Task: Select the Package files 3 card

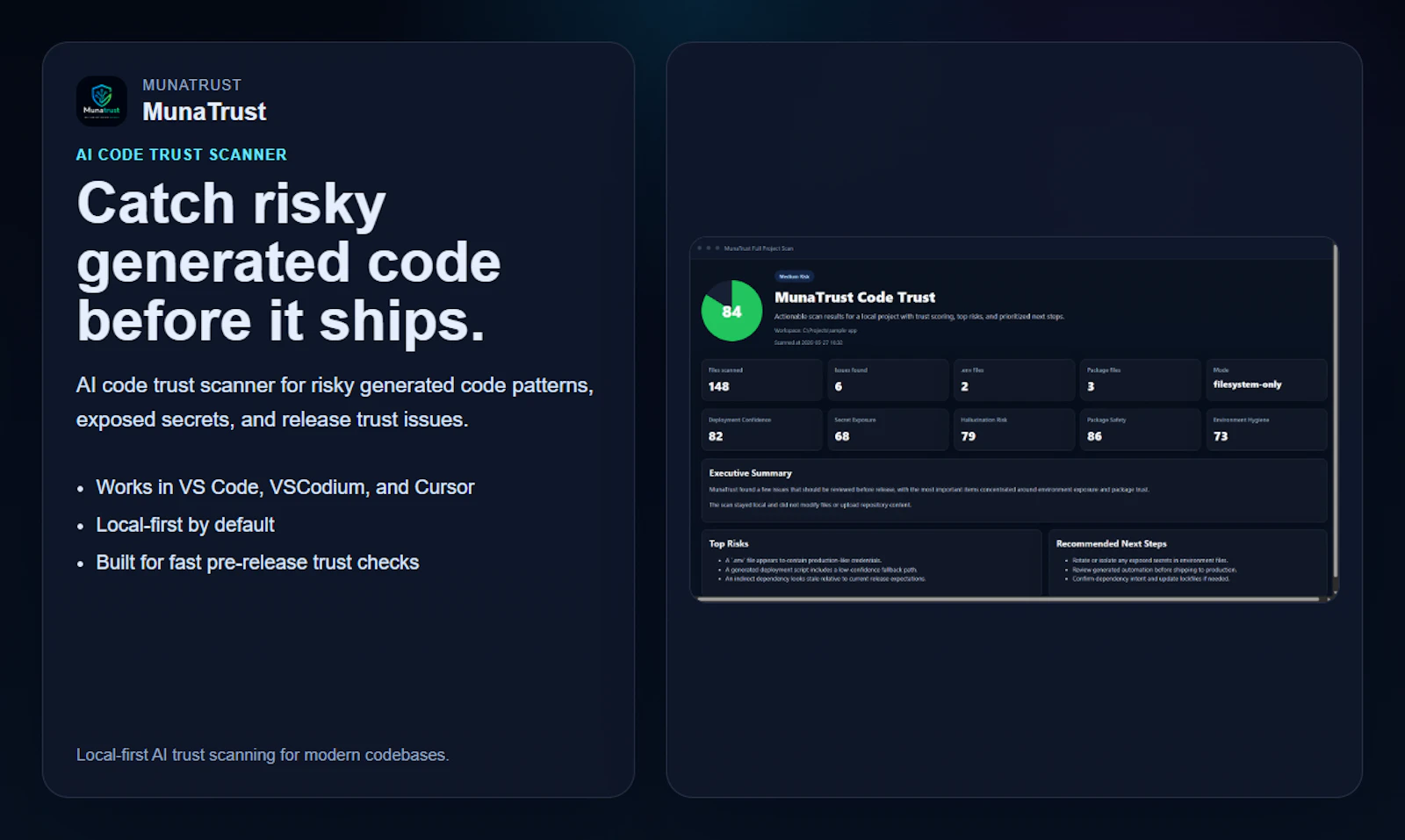Action: 1141,380
